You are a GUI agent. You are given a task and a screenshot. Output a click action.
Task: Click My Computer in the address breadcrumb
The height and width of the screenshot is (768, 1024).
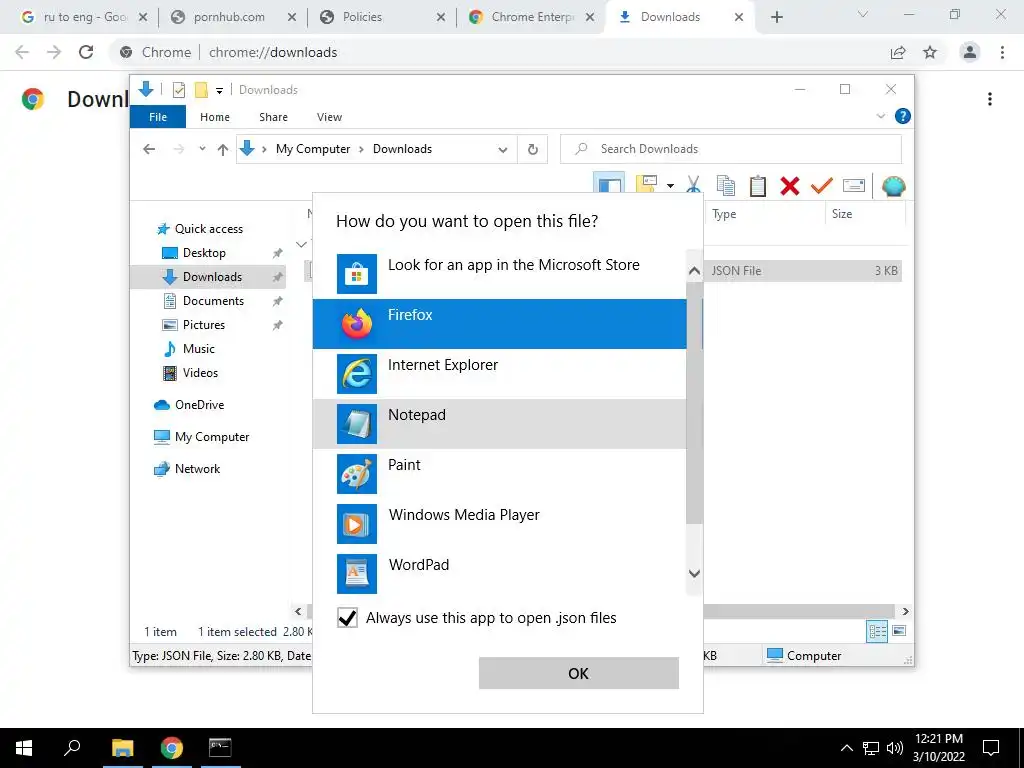[313, 149]
